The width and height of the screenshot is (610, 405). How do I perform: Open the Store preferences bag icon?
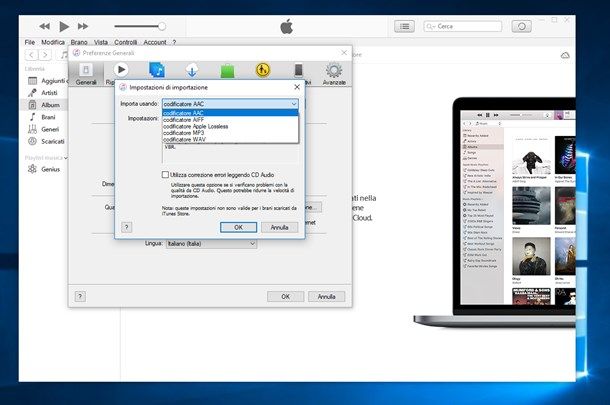[x=227, y=71]
